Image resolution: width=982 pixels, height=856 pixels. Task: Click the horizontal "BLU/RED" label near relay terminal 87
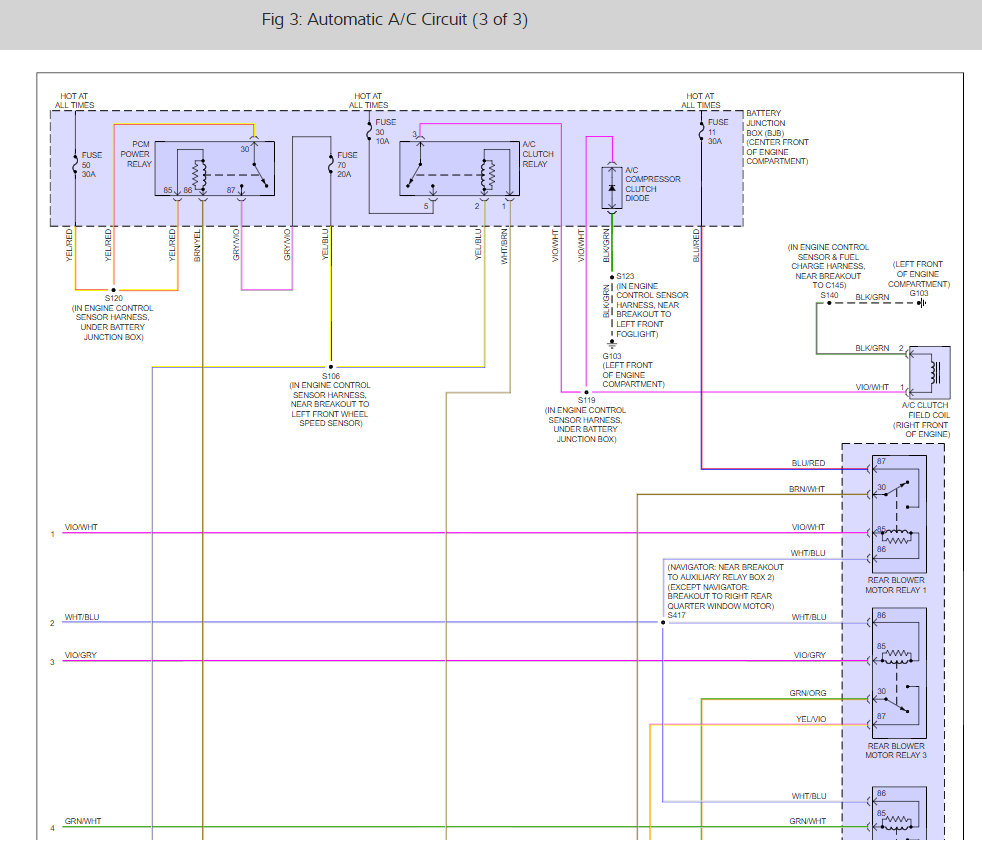pyautogui.click(x=809, y=463)
